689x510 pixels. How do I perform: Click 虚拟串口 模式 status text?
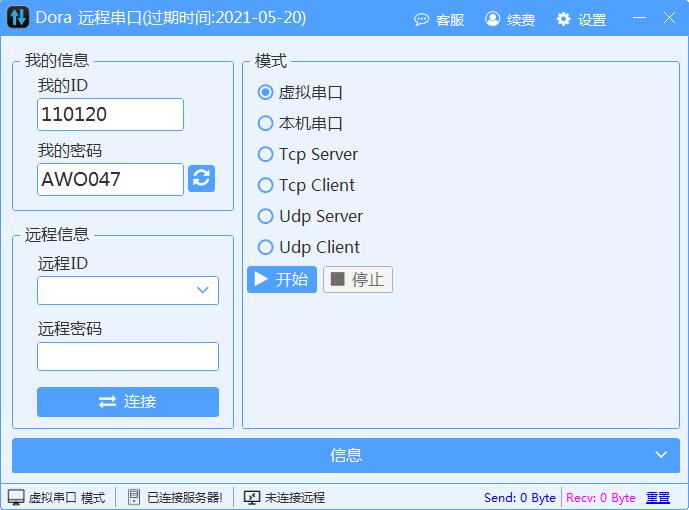(x=67, y=498)
